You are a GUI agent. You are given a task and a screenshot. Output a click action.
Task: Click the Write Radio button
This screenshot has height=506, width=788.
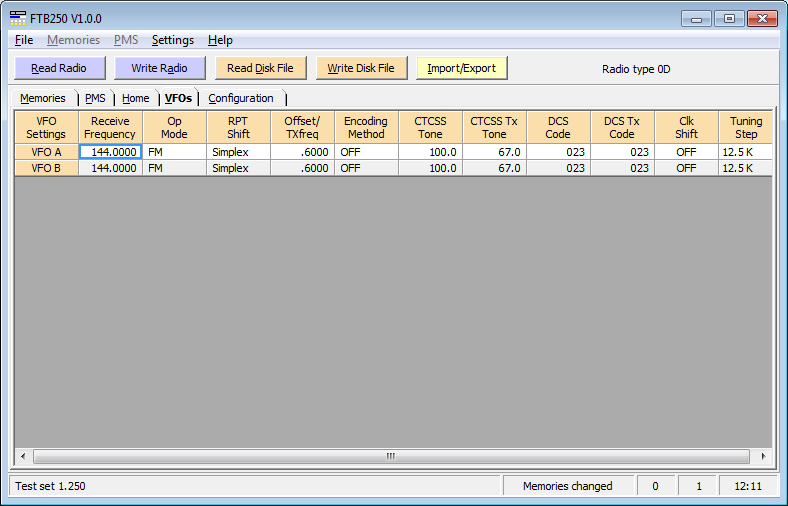tap(159, 68)
